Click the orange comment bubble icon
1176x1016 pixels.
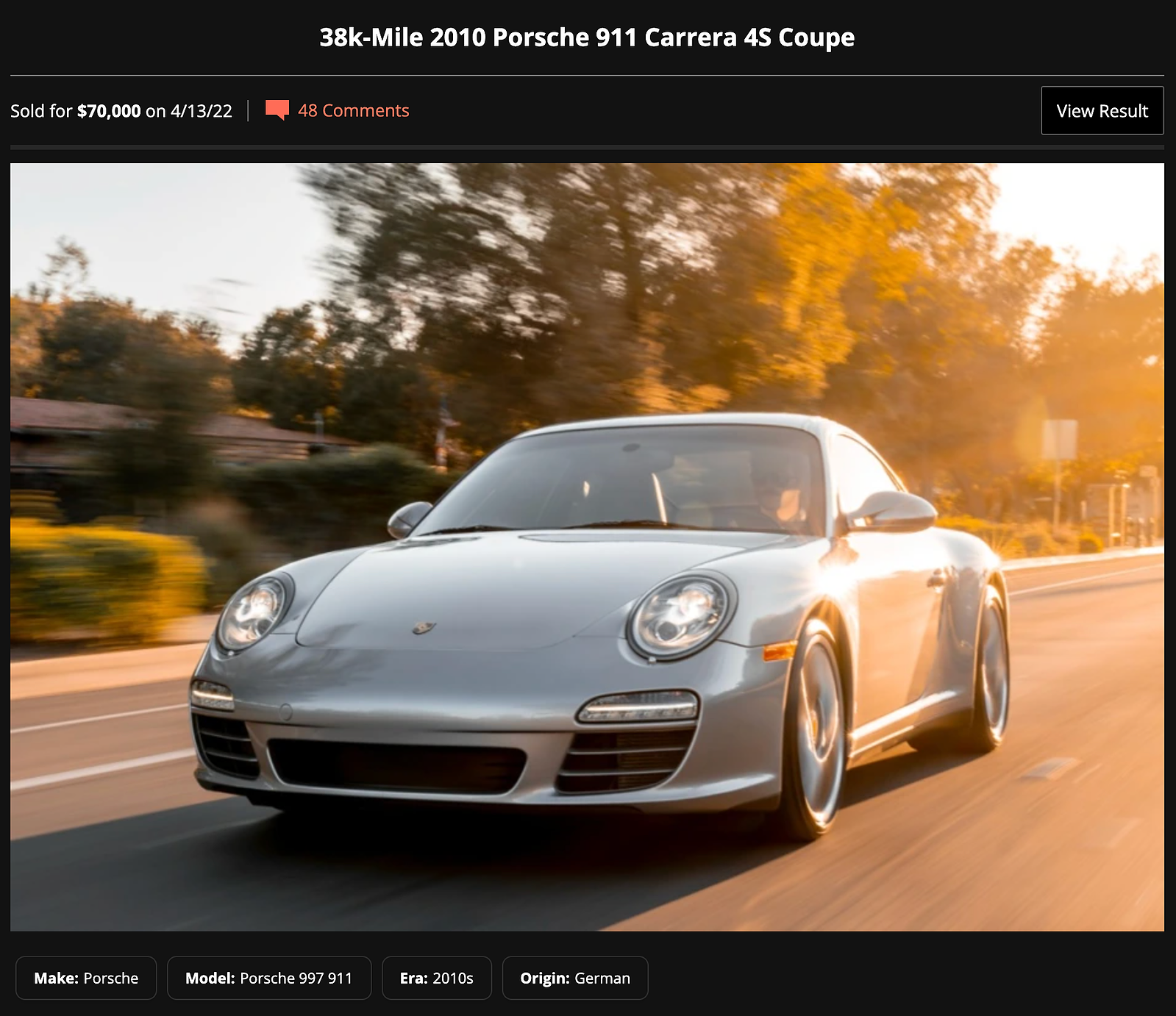tap(277, 110)
